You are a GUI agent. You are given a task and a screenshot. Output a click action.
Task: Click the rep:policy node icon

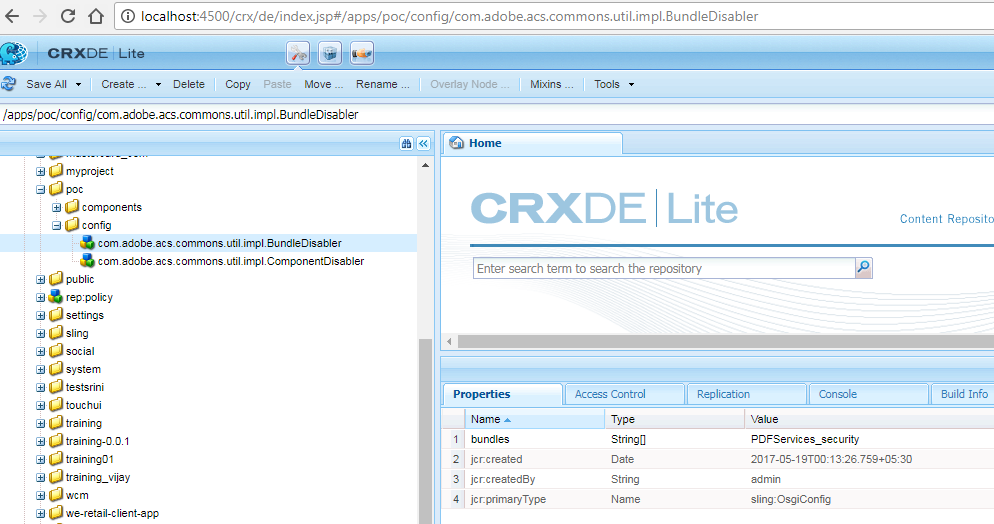coord(56,297)
